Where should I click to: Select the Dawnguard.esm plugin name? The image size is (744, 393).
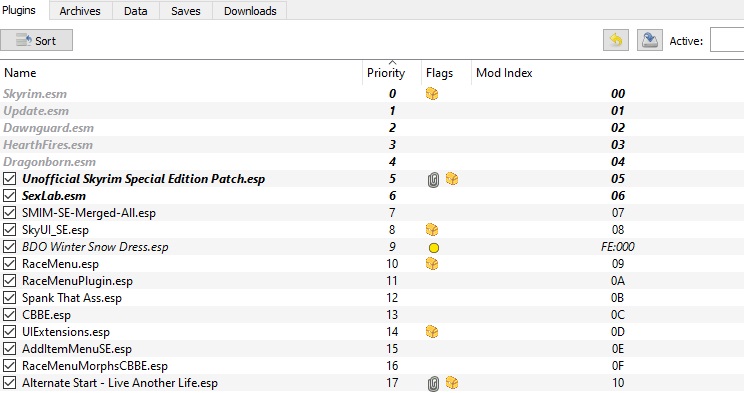tap(48, 128)
